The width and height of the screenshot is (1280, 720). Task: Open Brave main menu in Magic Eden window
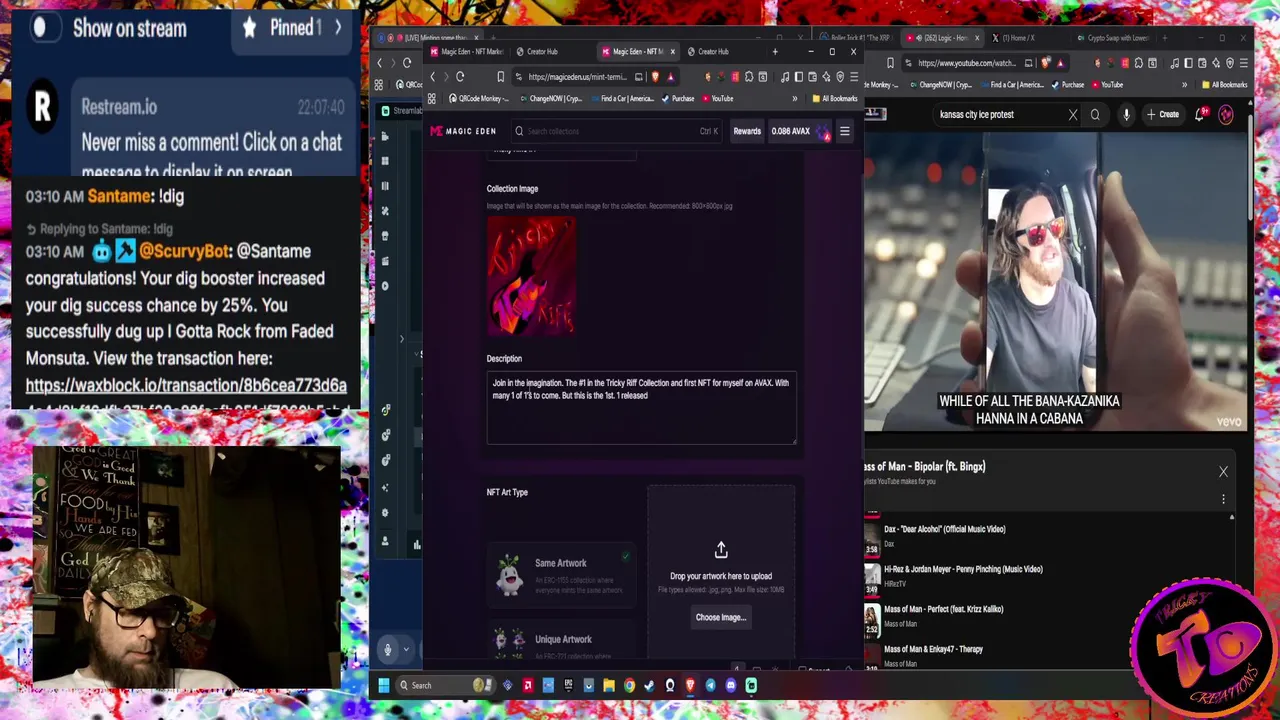[853, 77]
